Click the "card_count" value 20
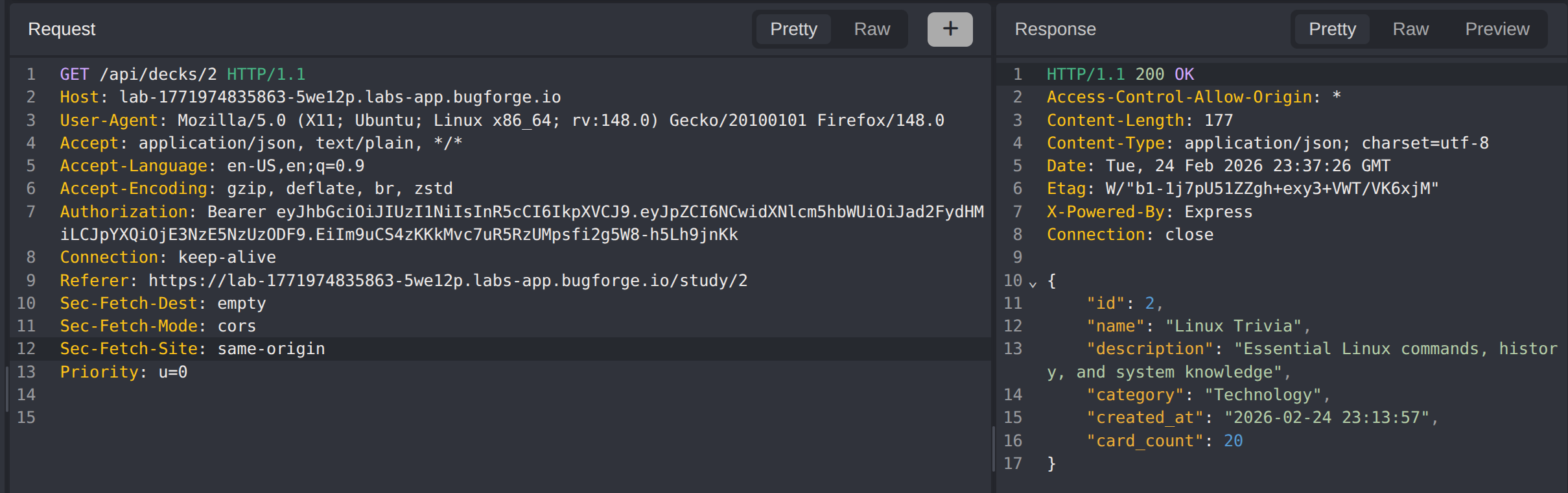 1233,441
